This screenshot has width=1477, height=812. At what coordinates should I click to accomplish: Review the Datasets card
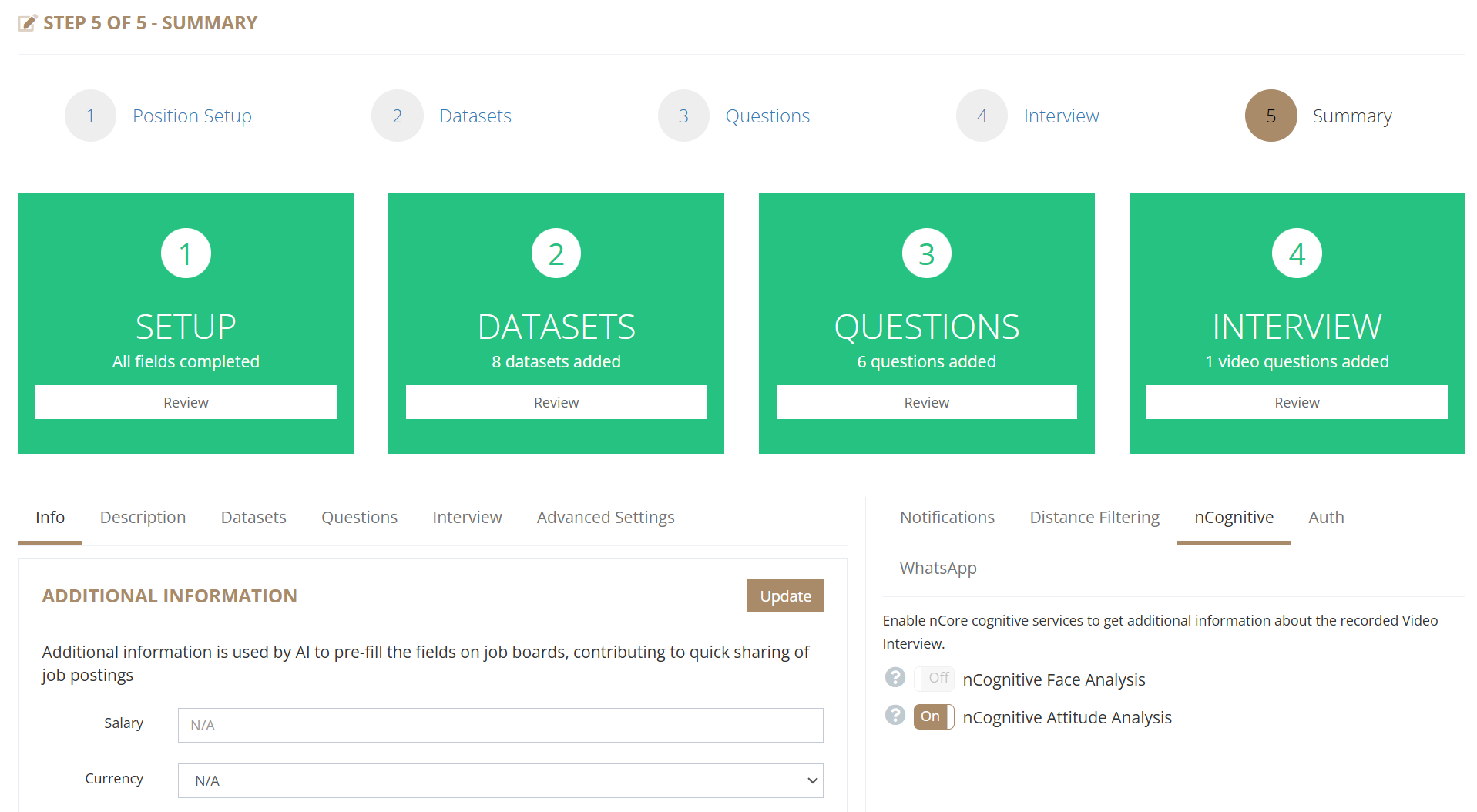[x=556, y=402]
